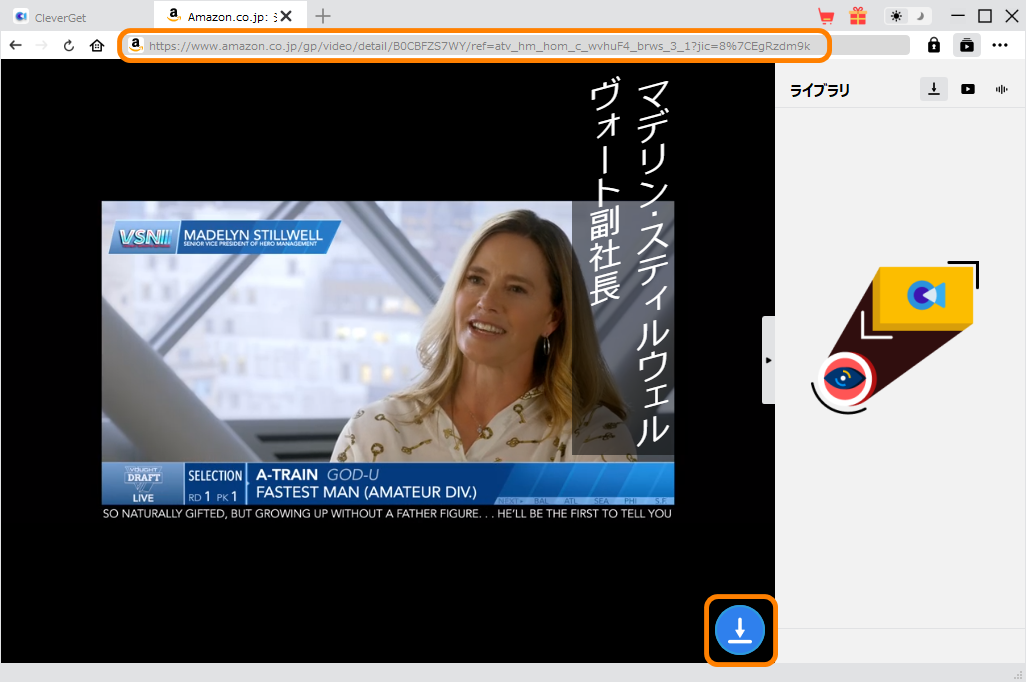Open the three-dot more menu
This screenshot has height=682, width=1026.
(x=1000, y=45)
